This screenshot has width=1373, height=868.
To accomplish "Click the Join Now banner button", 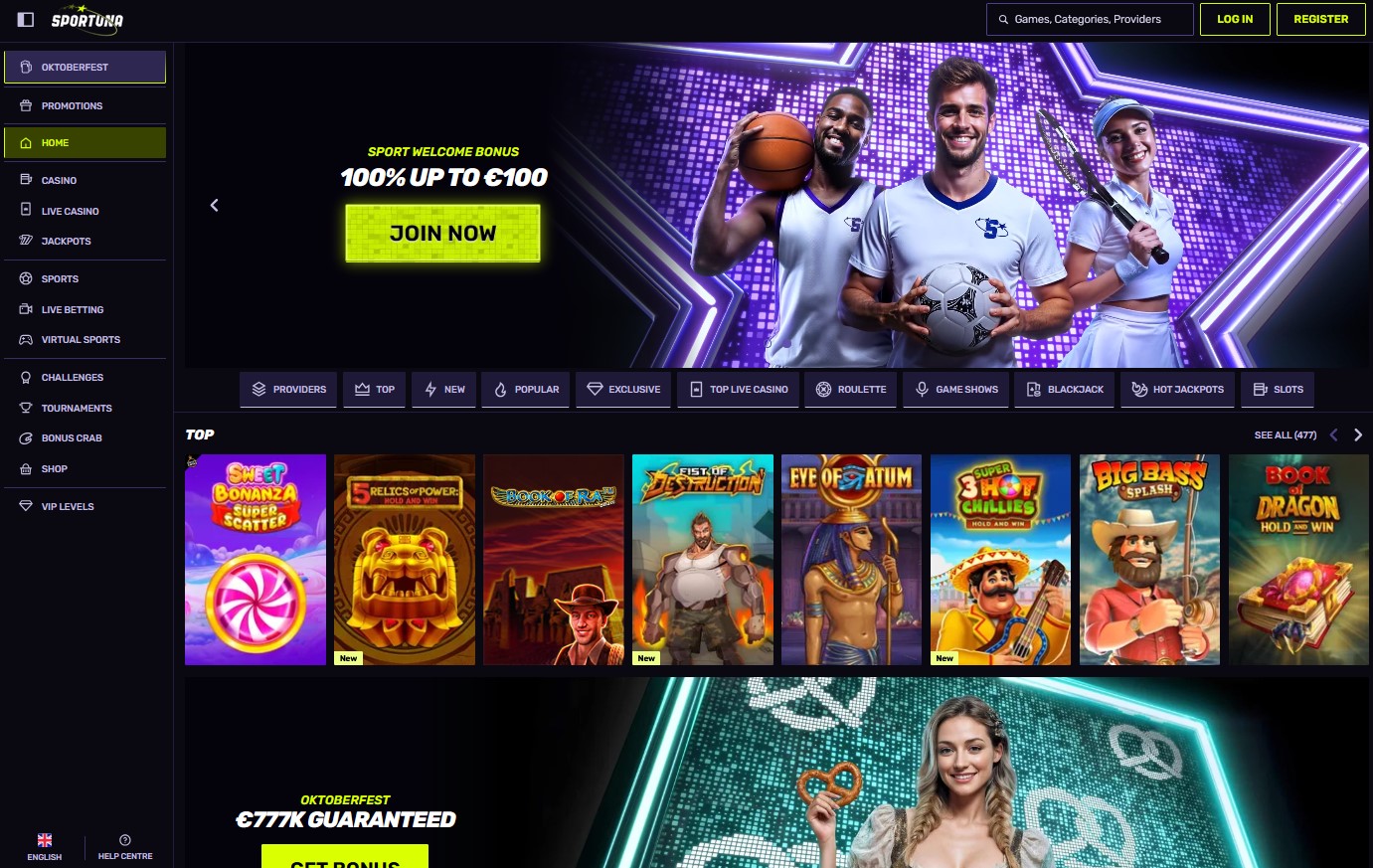I will click(442, 234).
